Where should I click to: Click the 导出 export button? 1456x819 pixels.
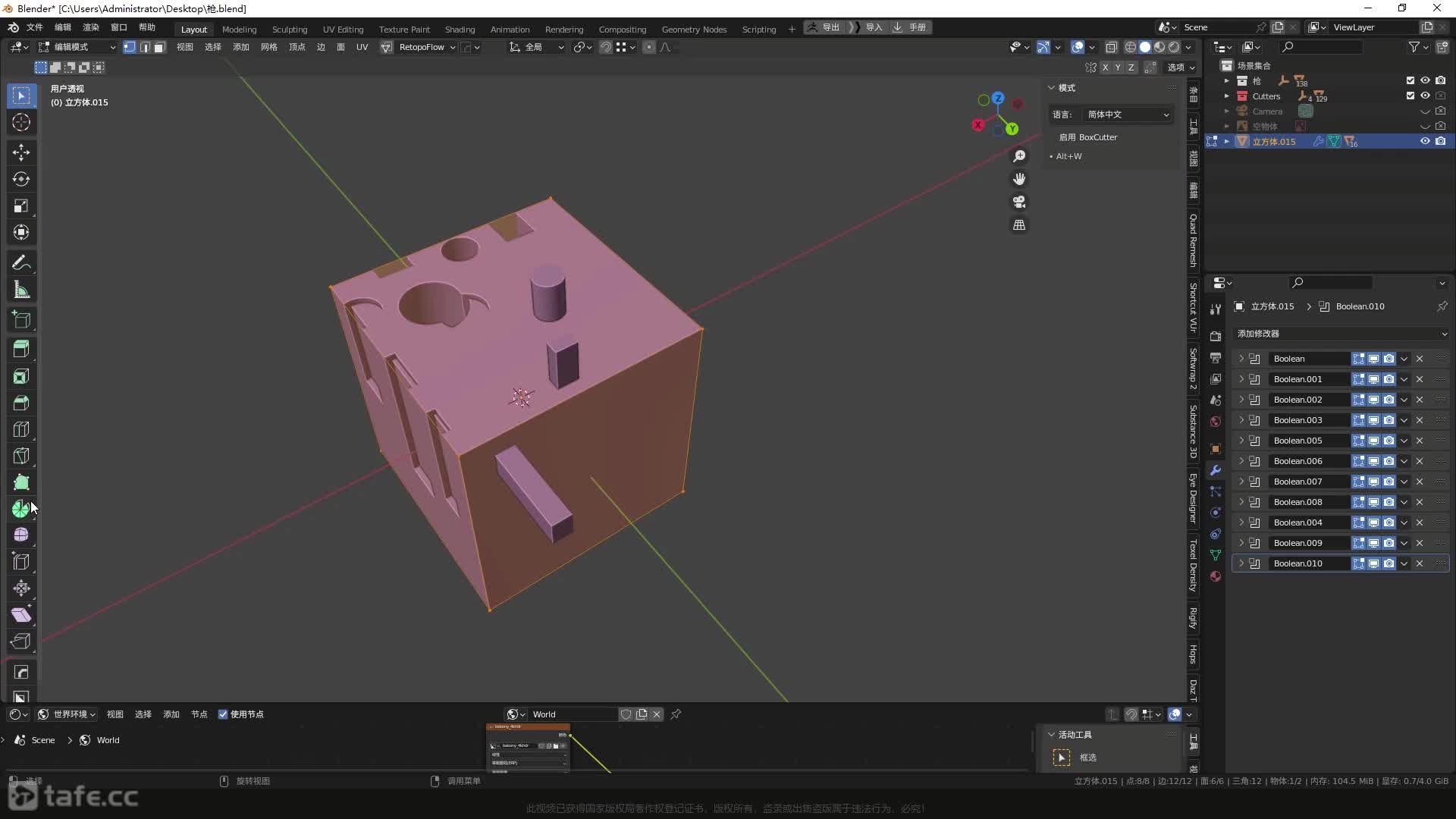point(825,27)
